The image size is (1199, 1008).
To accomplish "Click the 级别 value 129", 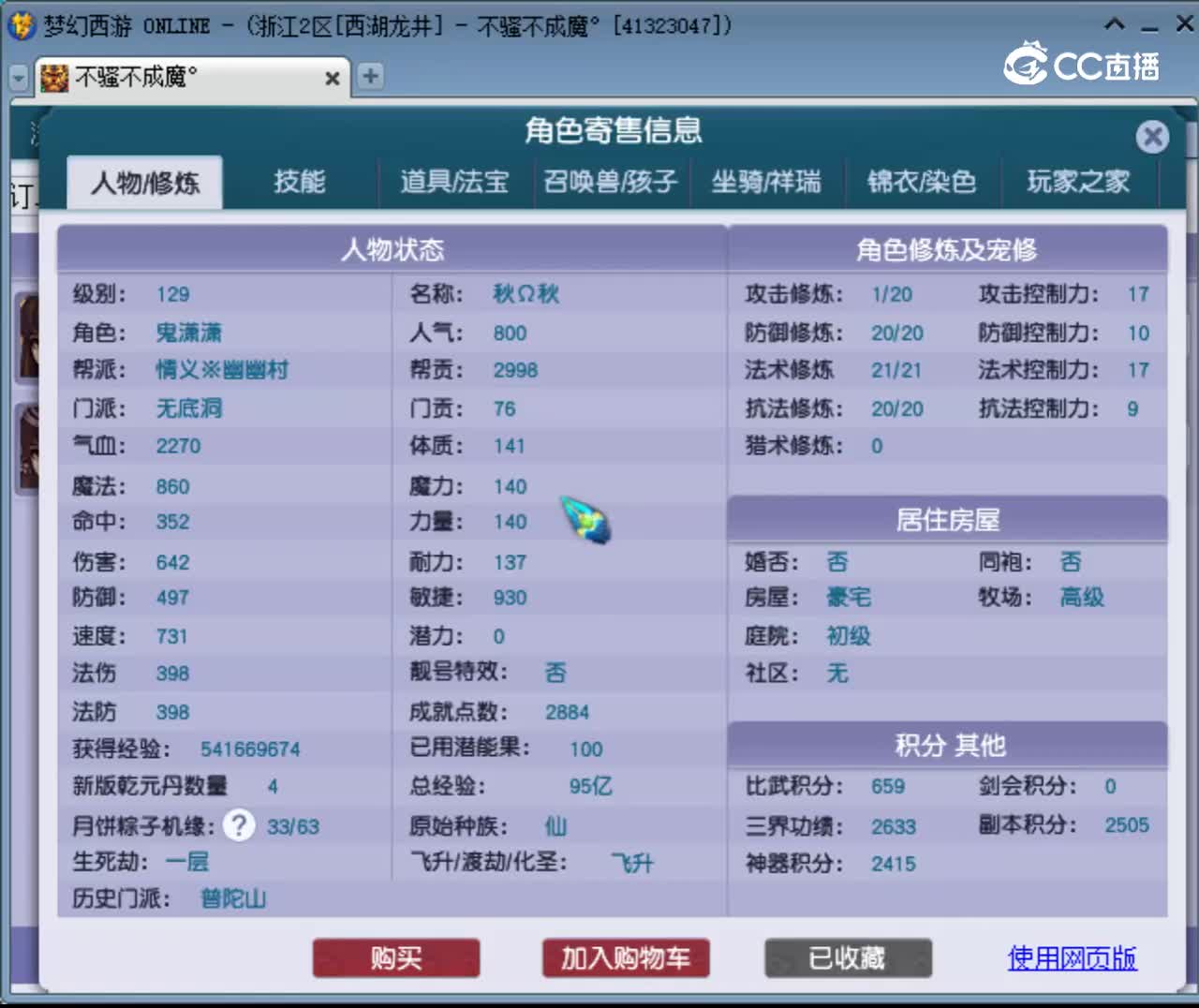I will 173,294.
